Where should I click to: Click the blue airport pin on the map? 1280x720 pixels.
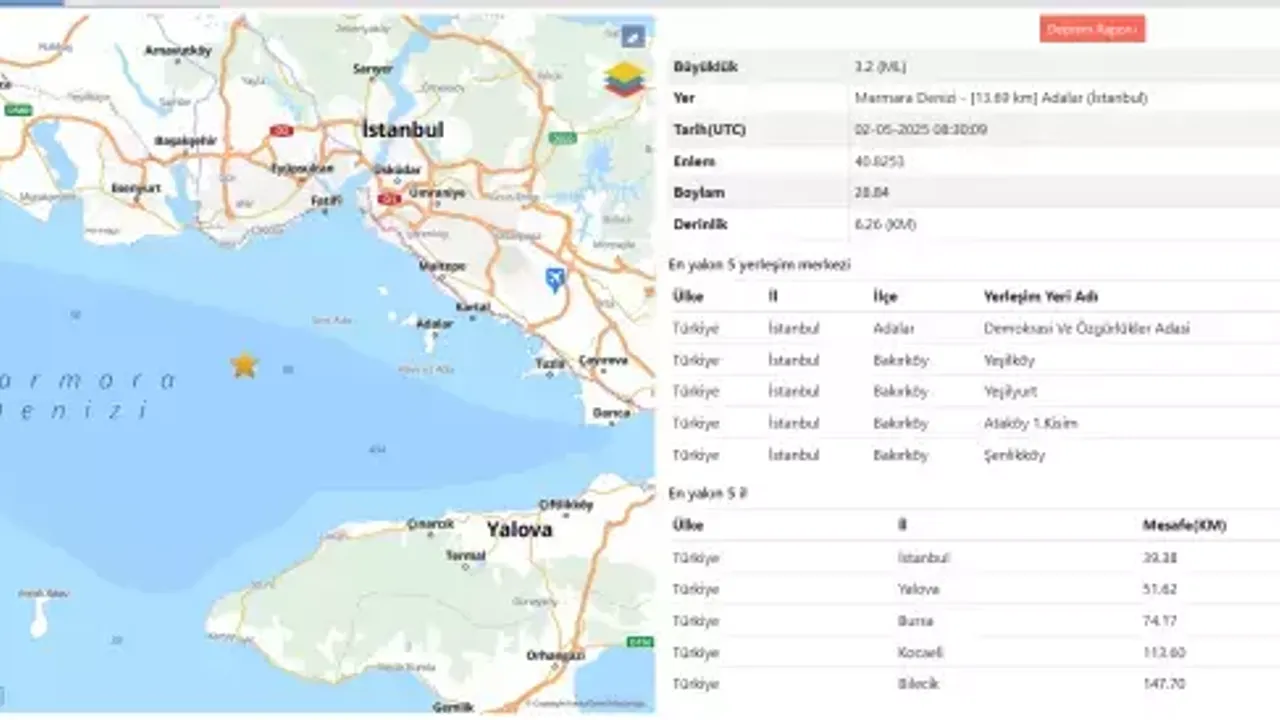tap(555, 279)
